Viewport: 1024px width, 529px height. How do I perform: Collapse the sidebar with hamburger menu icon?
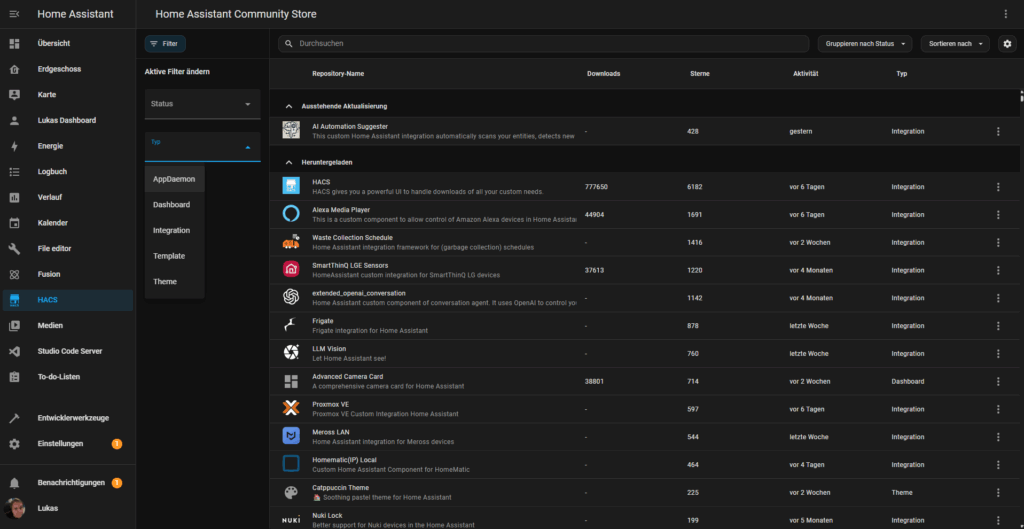[x=14, y=14]
